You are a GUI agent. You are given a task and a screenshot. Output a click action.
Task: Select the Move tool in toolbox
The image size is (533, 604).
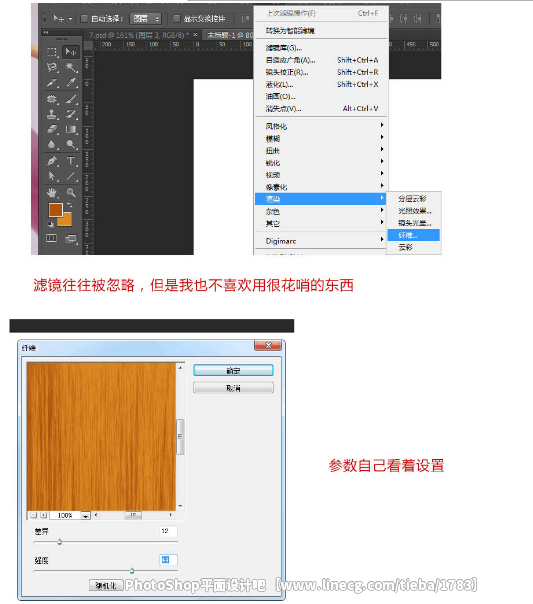[x=71, y=52]
